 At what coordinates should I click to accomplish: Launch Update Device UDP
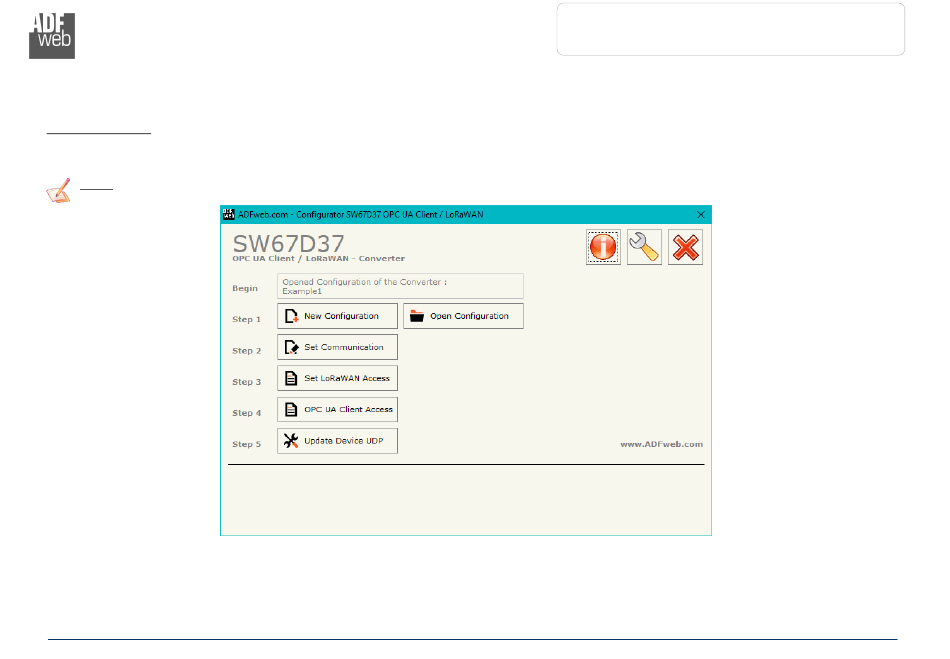coord(337,441)
